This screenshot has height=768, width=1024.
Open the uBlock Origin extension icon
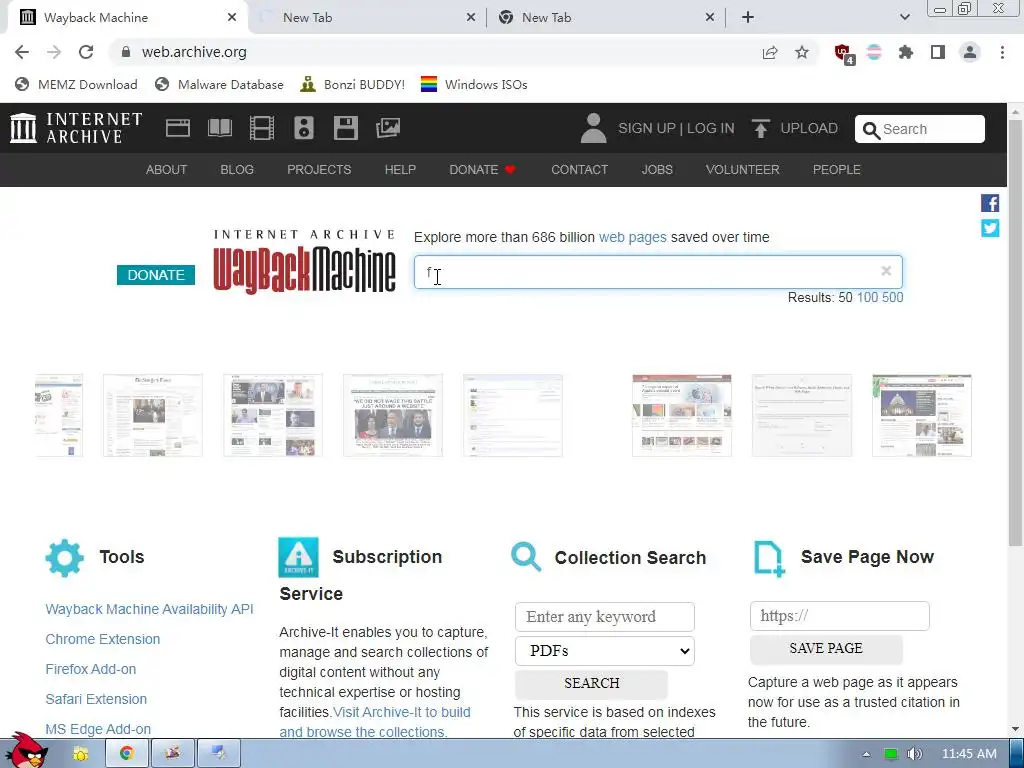pyautogui.click(x=844, y=54)
